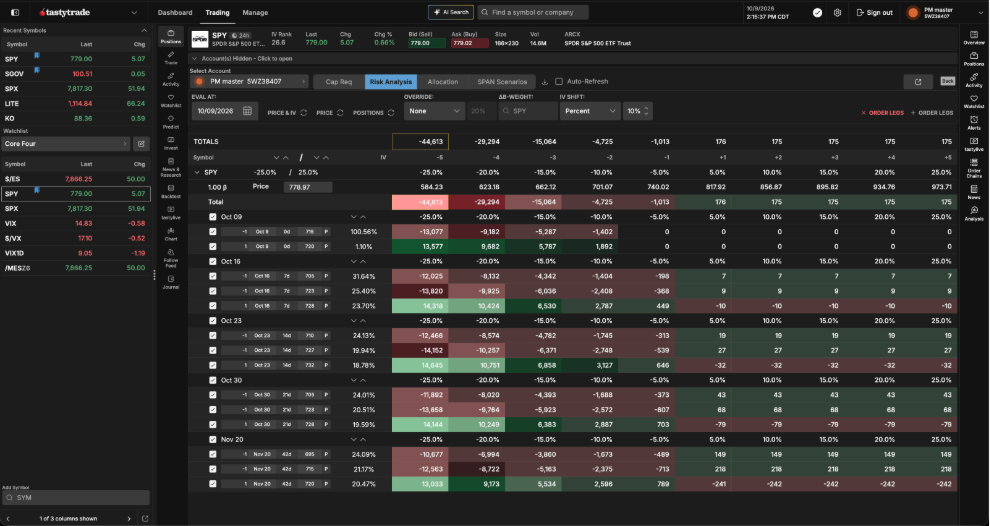Screen dimensions: 990x526
Task: Open Activity in the right sidebar
Action: pyautogui.click(x=974, y=80)
